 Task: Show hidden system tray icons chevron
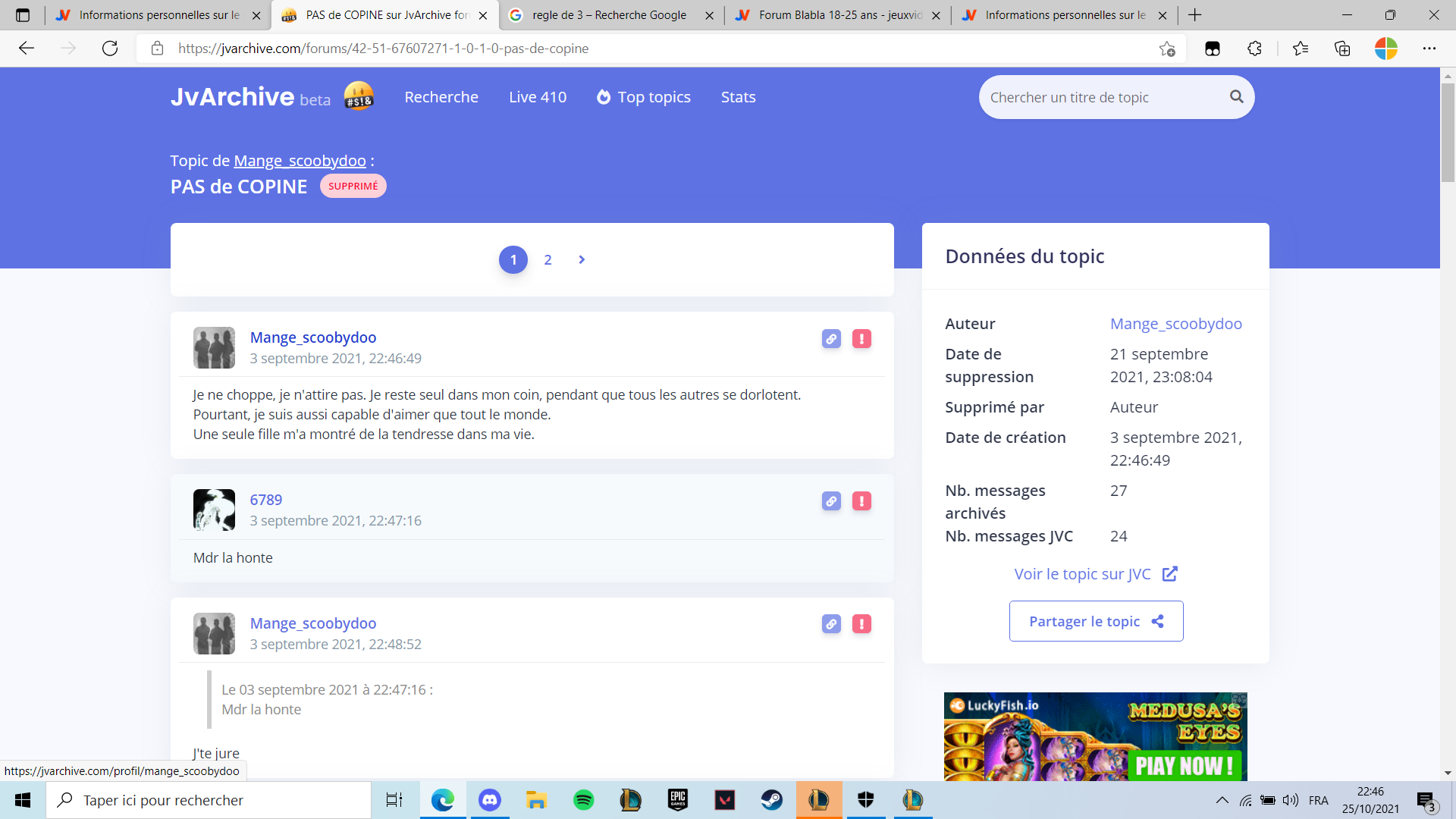coord(1222,800)
